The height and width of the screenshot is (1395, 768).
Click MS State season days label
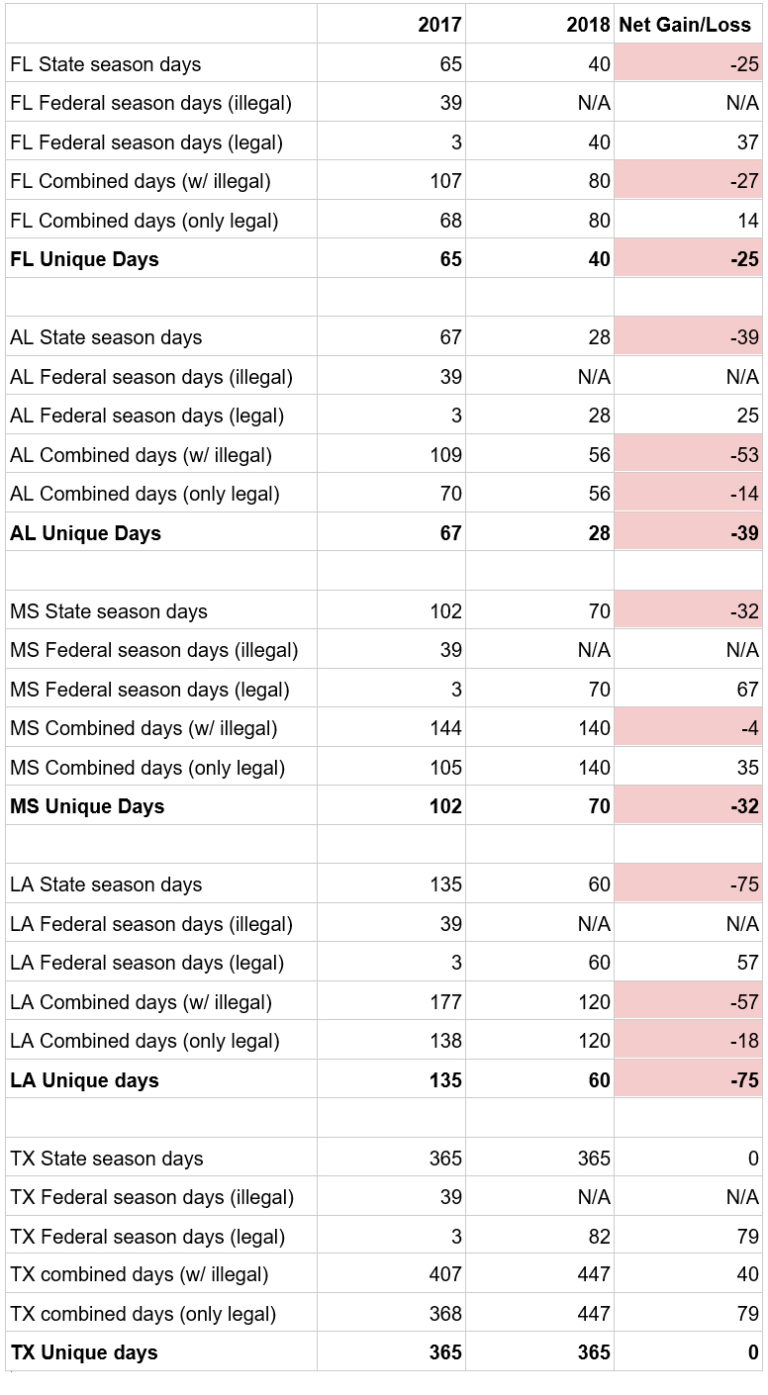pos(109,611)
